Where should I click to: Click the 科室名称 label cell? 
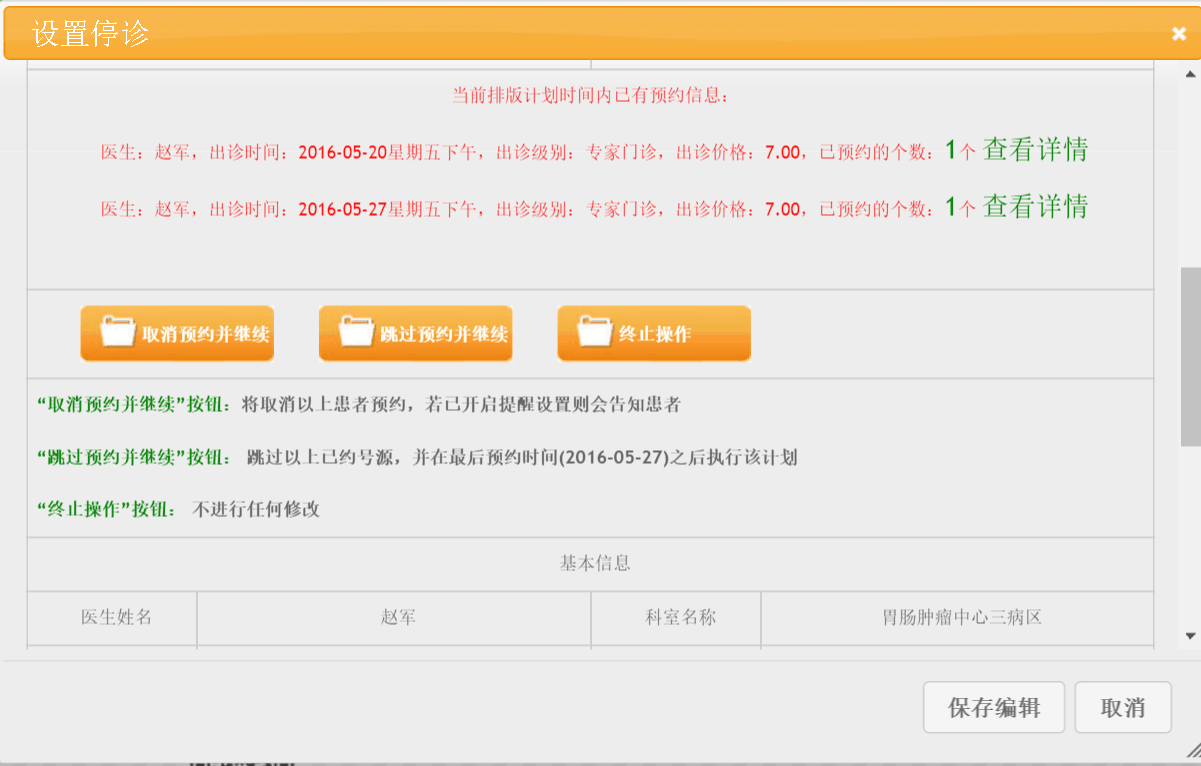click(676, 618)
